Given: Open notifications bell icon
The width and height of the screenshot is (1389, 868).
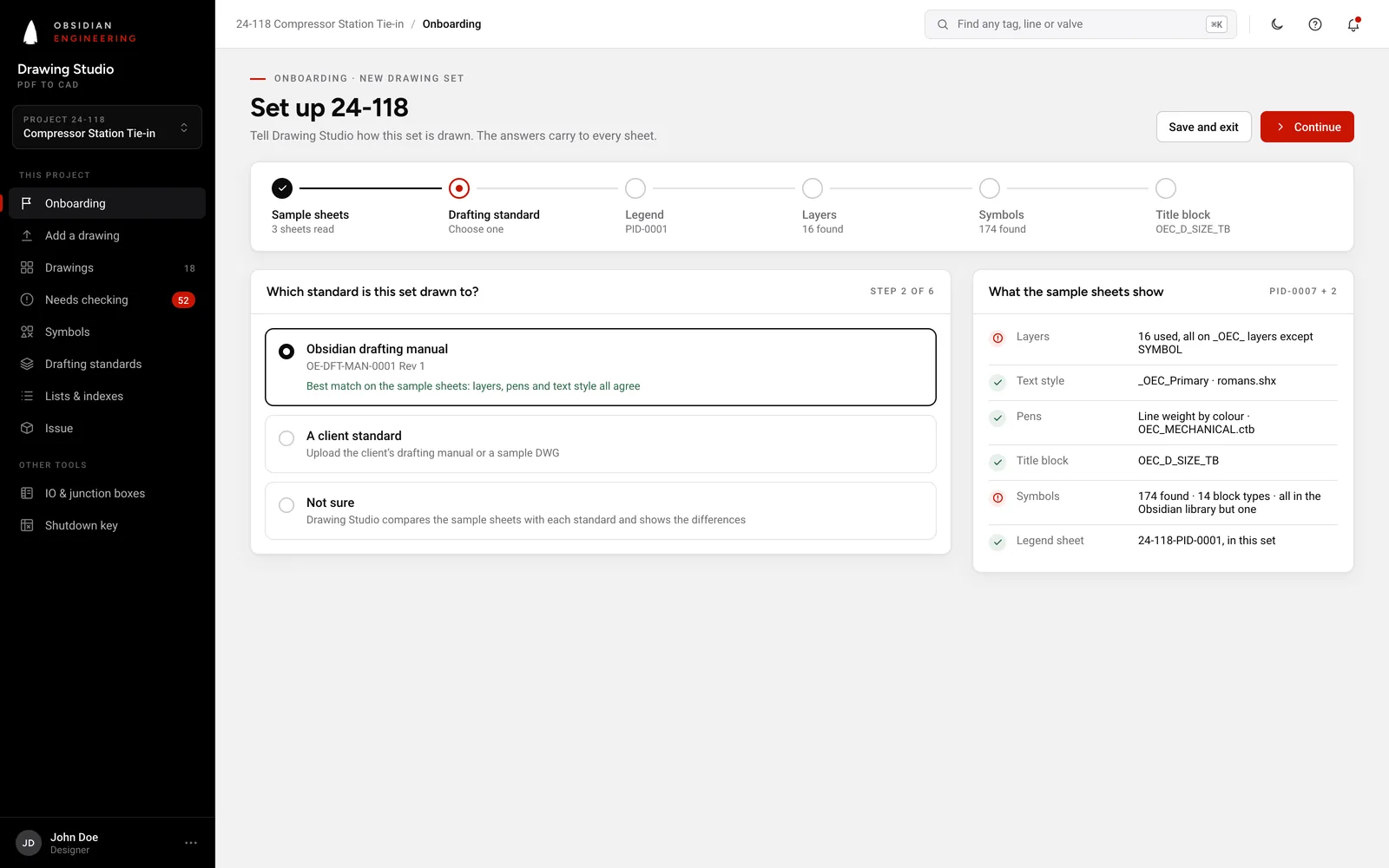Looking at the screenshot, I should coord(1353,24).
